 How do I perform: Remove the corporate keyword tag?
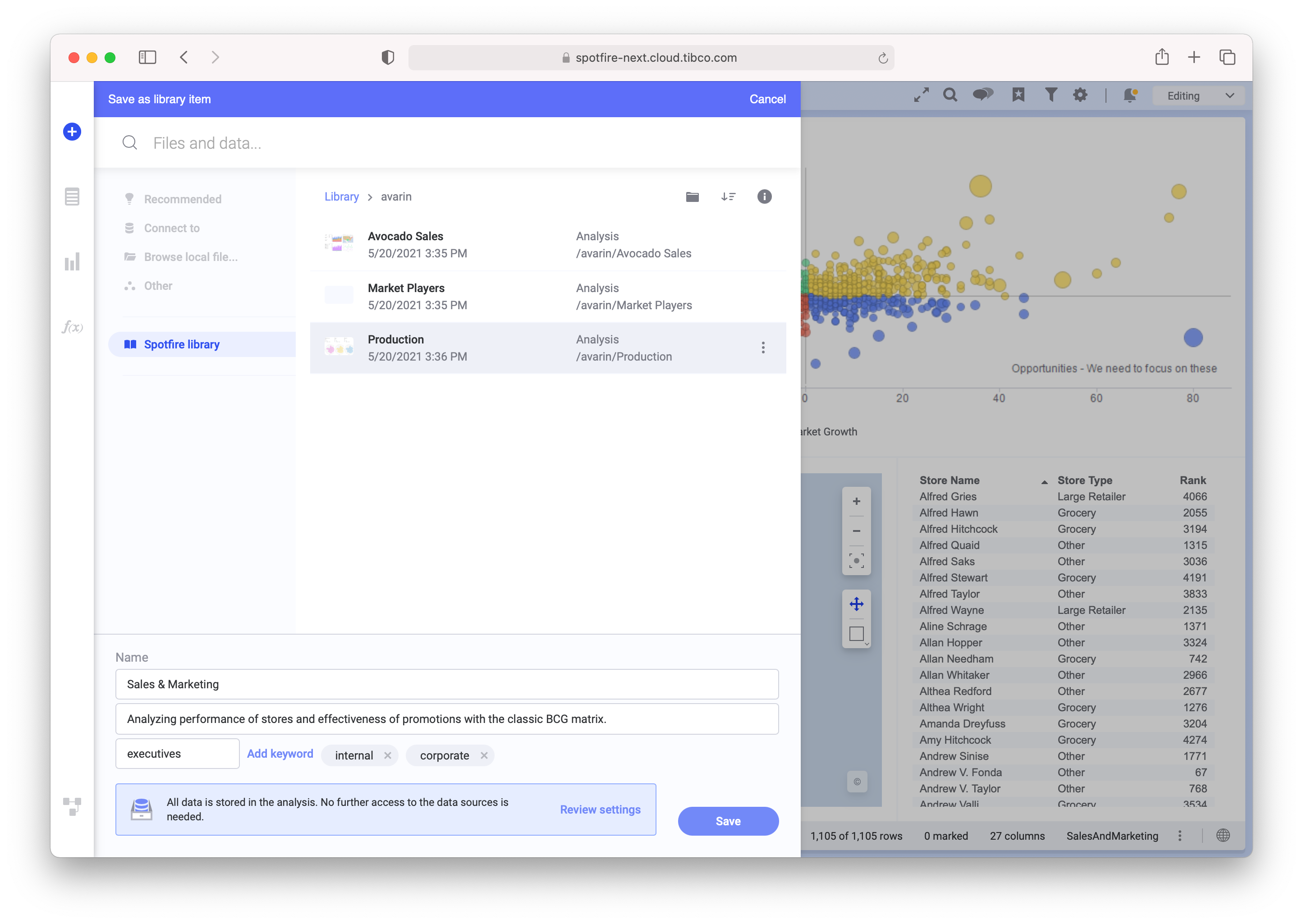(x=484, y=755)
